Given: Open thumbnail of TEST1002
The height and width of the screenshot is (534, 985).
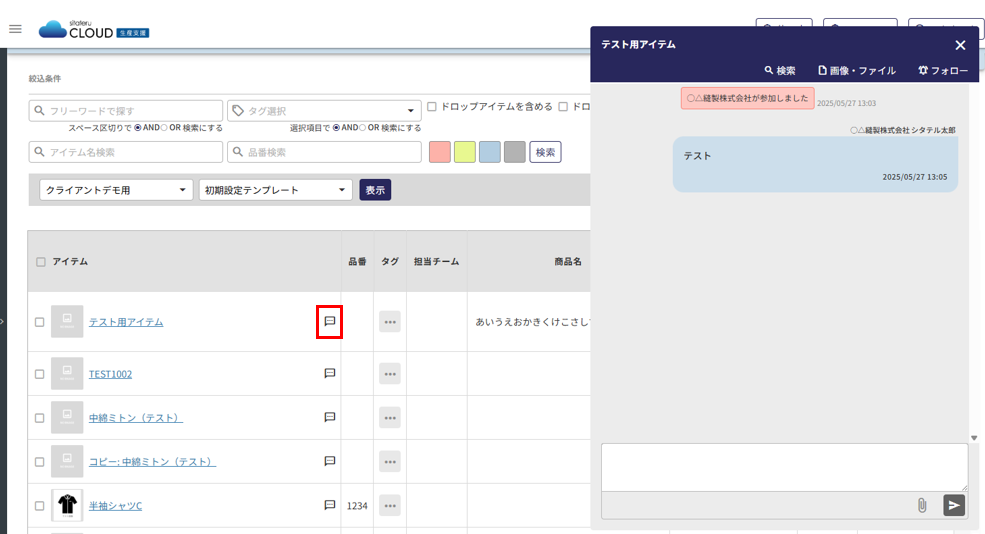Looking at the screenshot, I should [x=67, y=374].
